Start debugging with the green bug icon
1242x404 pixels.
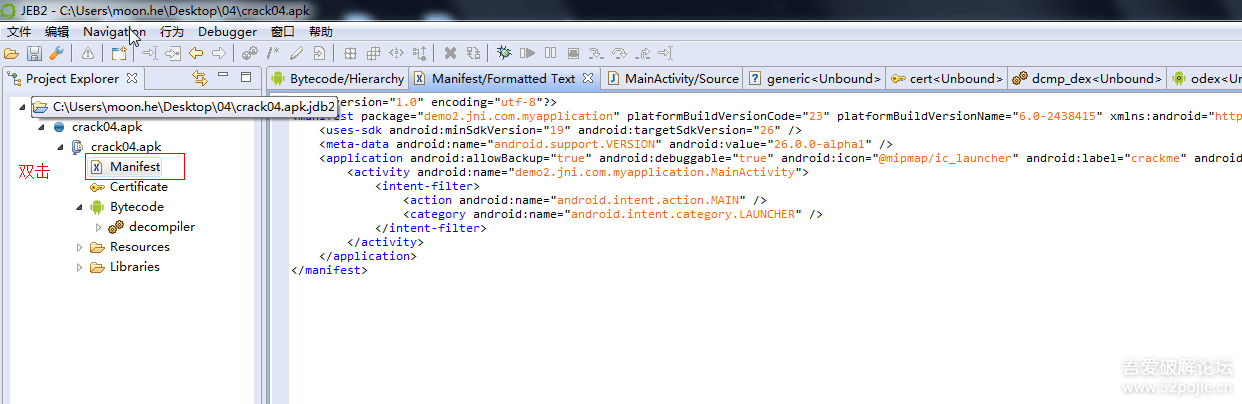pos(505,53)
